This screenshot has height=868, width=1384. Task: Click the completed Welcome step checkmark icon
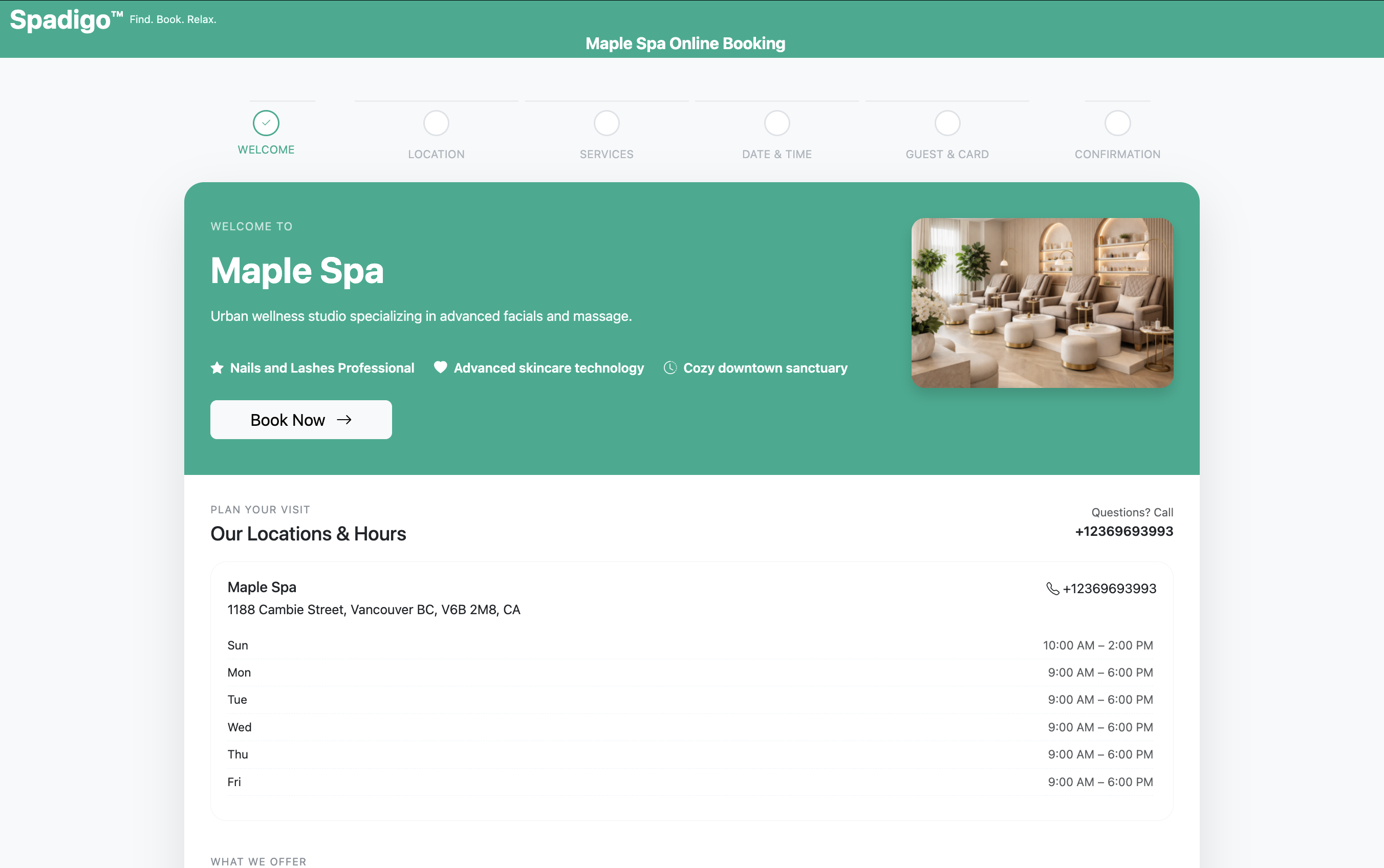click(265, 122)
